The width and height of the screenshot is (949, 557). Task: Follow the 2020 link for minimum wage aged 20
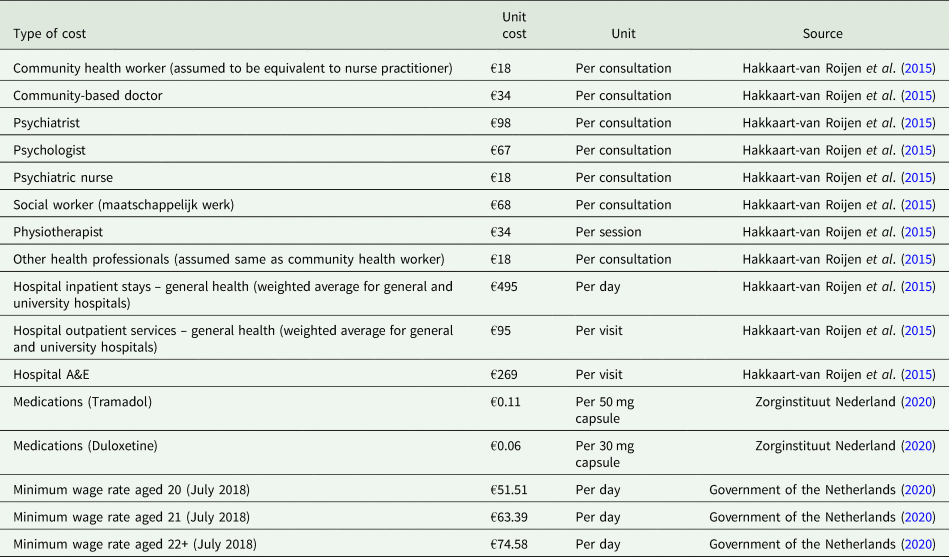(918, 490)
